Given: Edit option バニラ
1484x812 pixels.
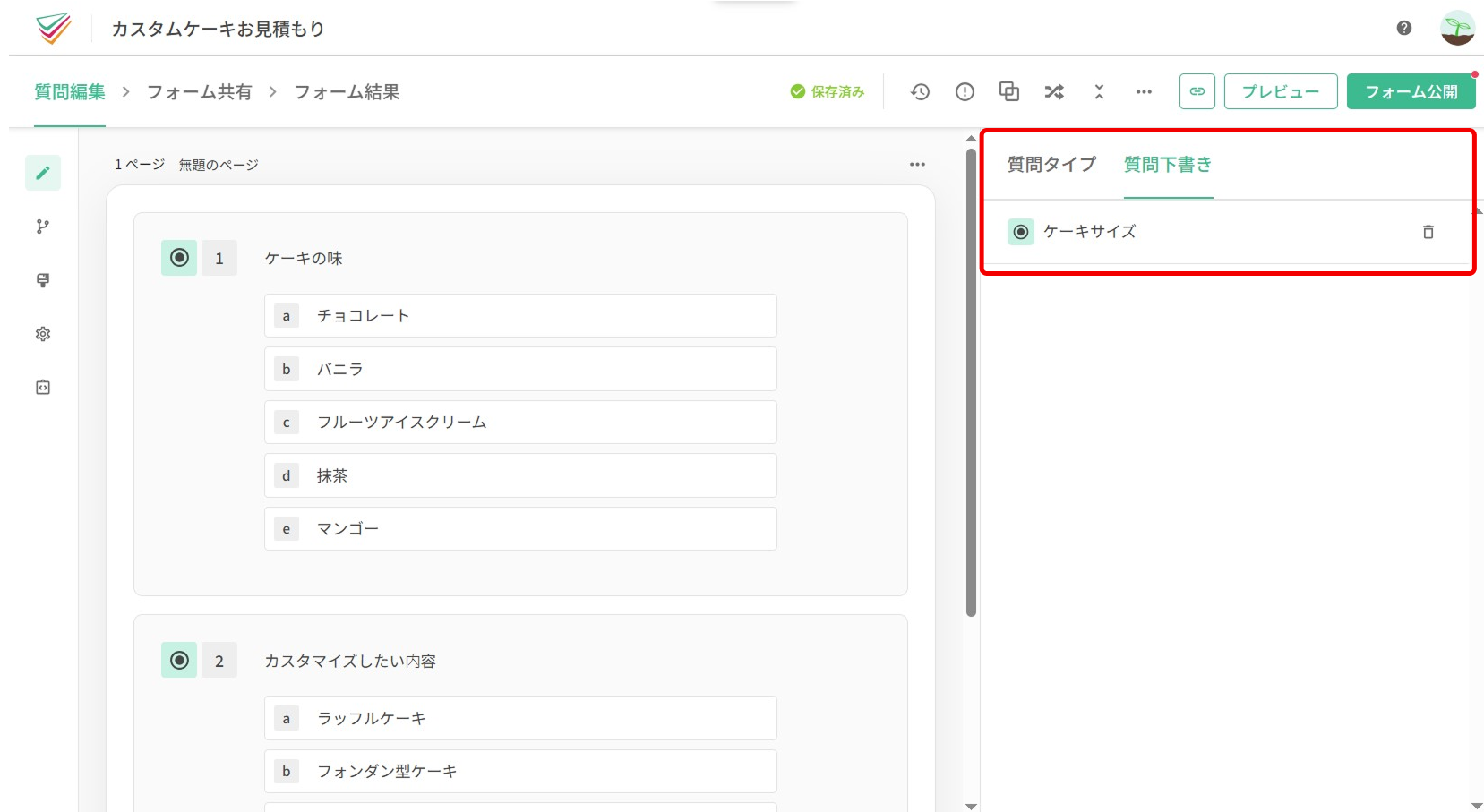Looking at the screenshot, I should (520, 369).
